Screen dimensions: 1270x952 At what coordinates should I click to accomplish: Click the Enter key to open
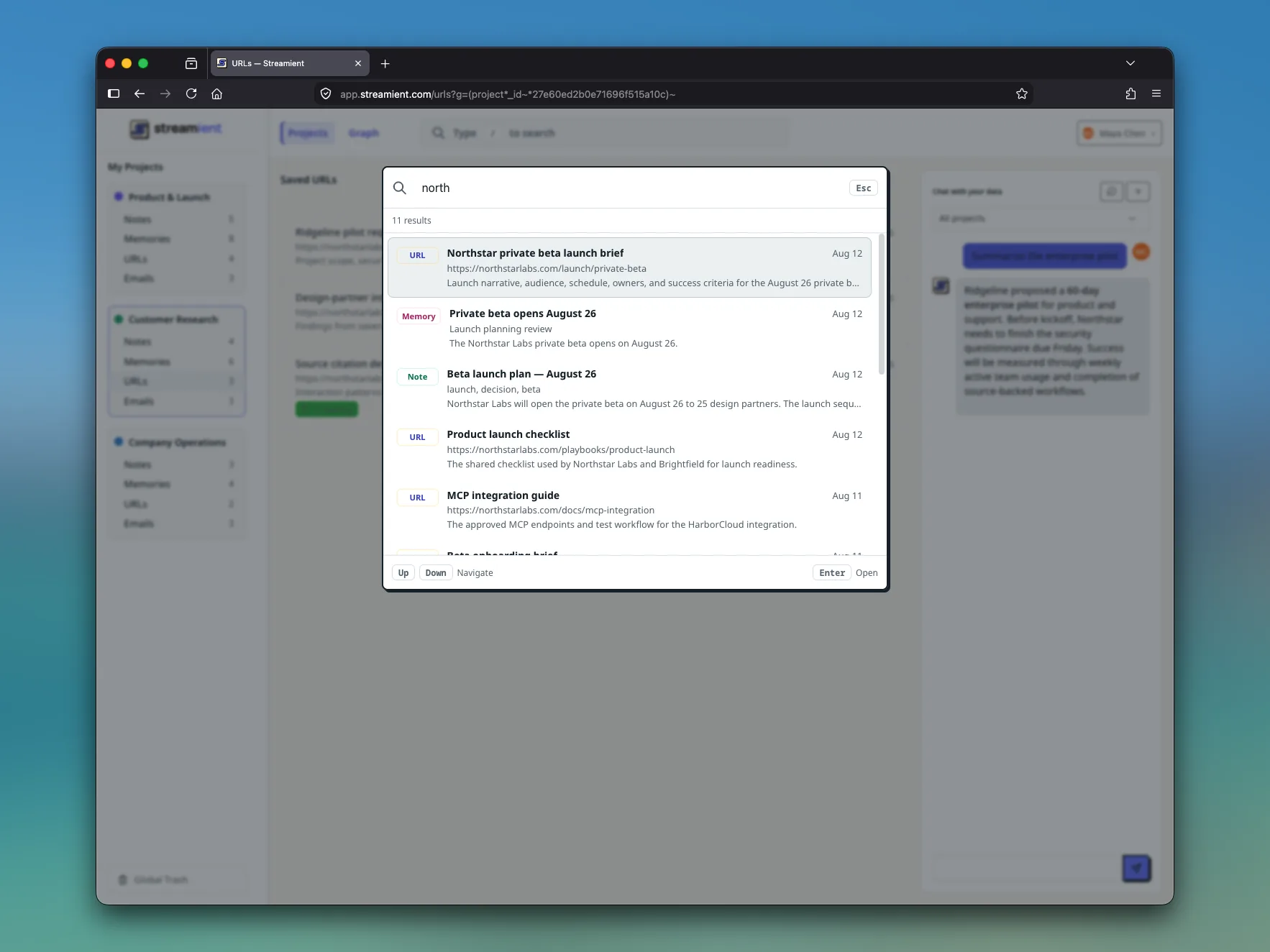coord(832,573)
